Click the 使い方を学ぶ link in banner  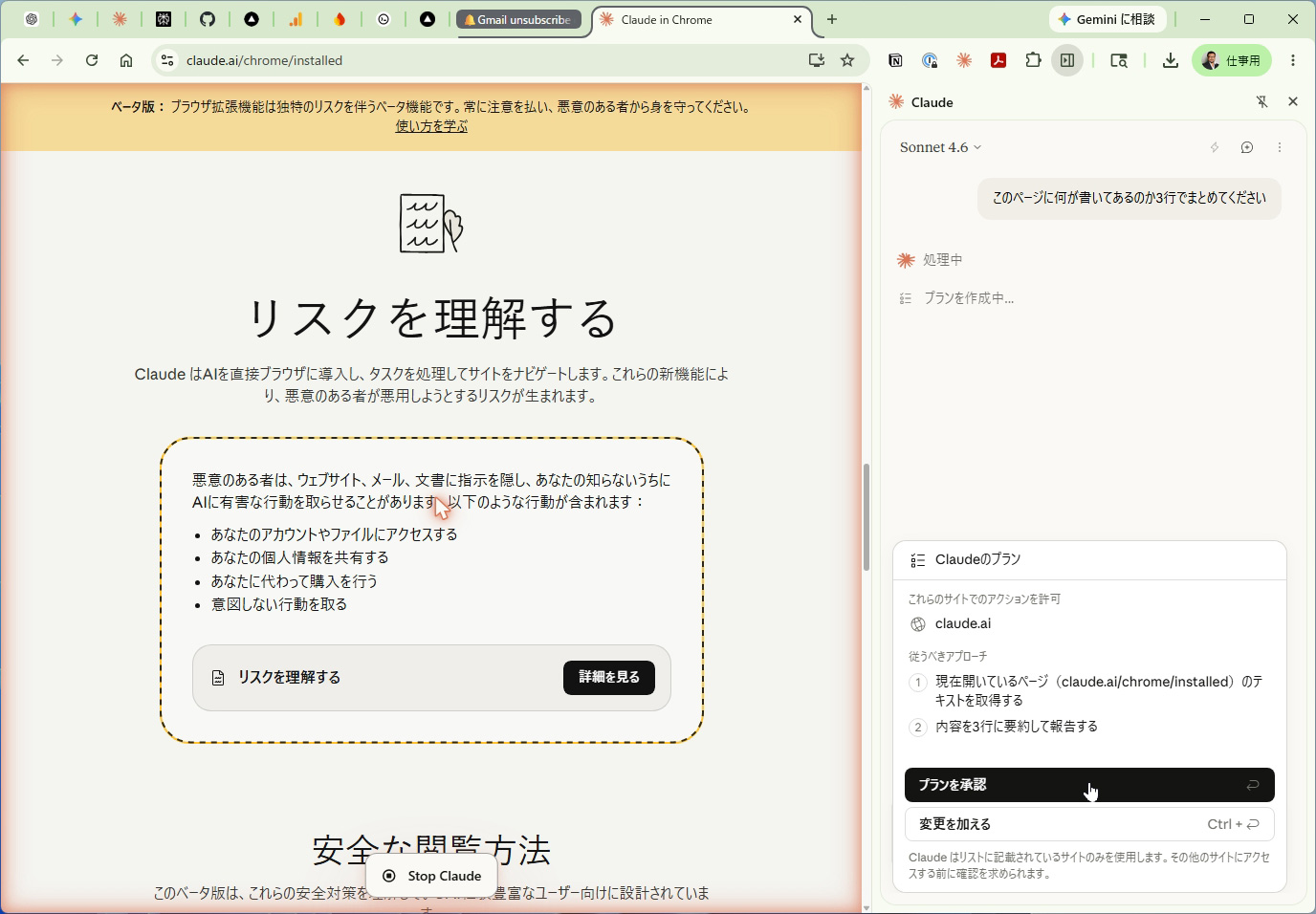(x=431, y=126)
